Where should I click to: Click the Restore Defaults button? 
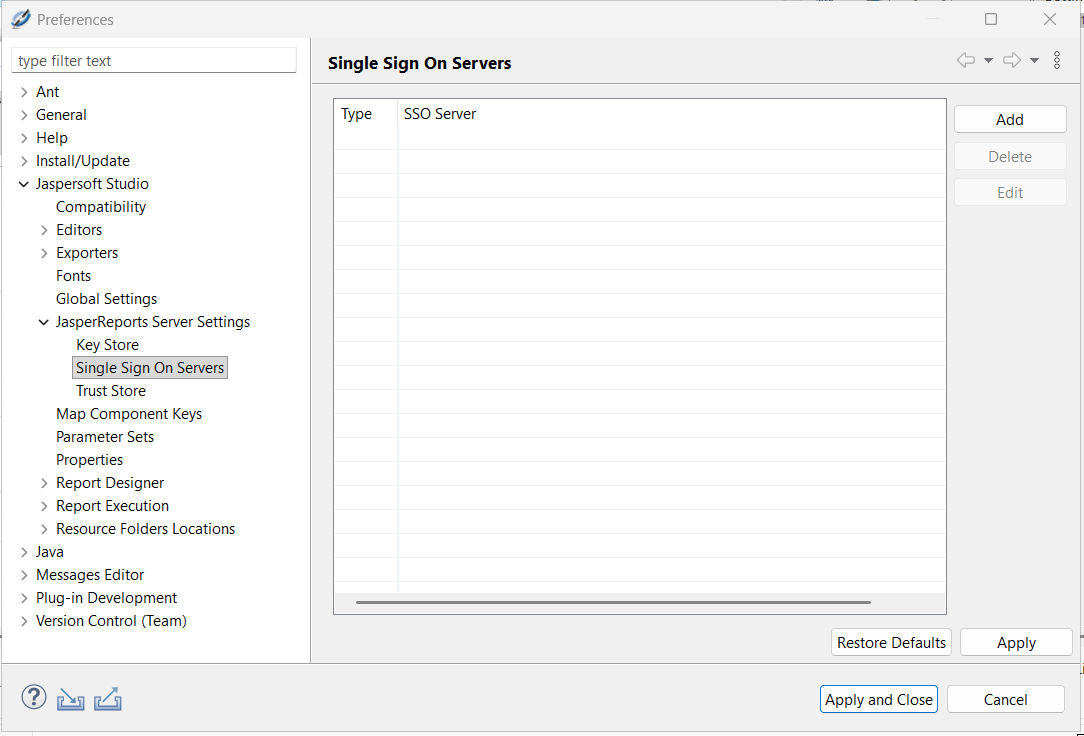[891, 643]
